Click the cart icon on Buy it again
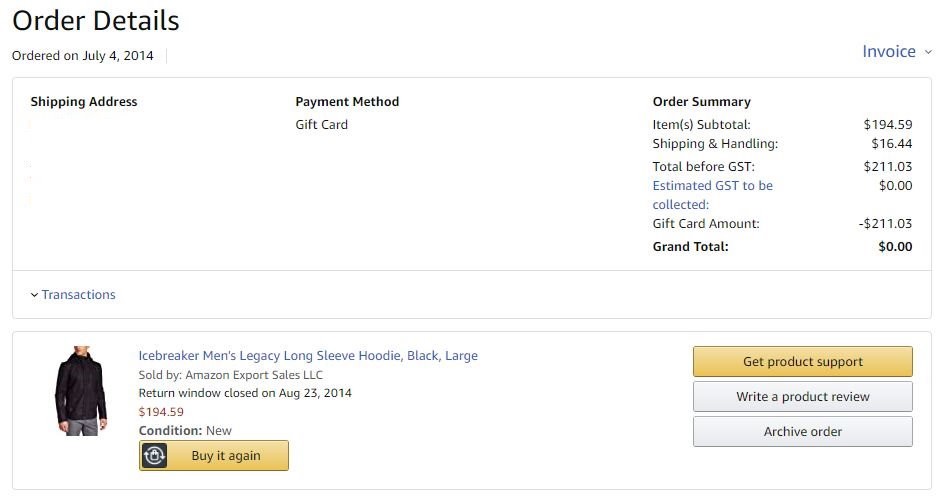943x496 pixels. click(x=155, y=456)
